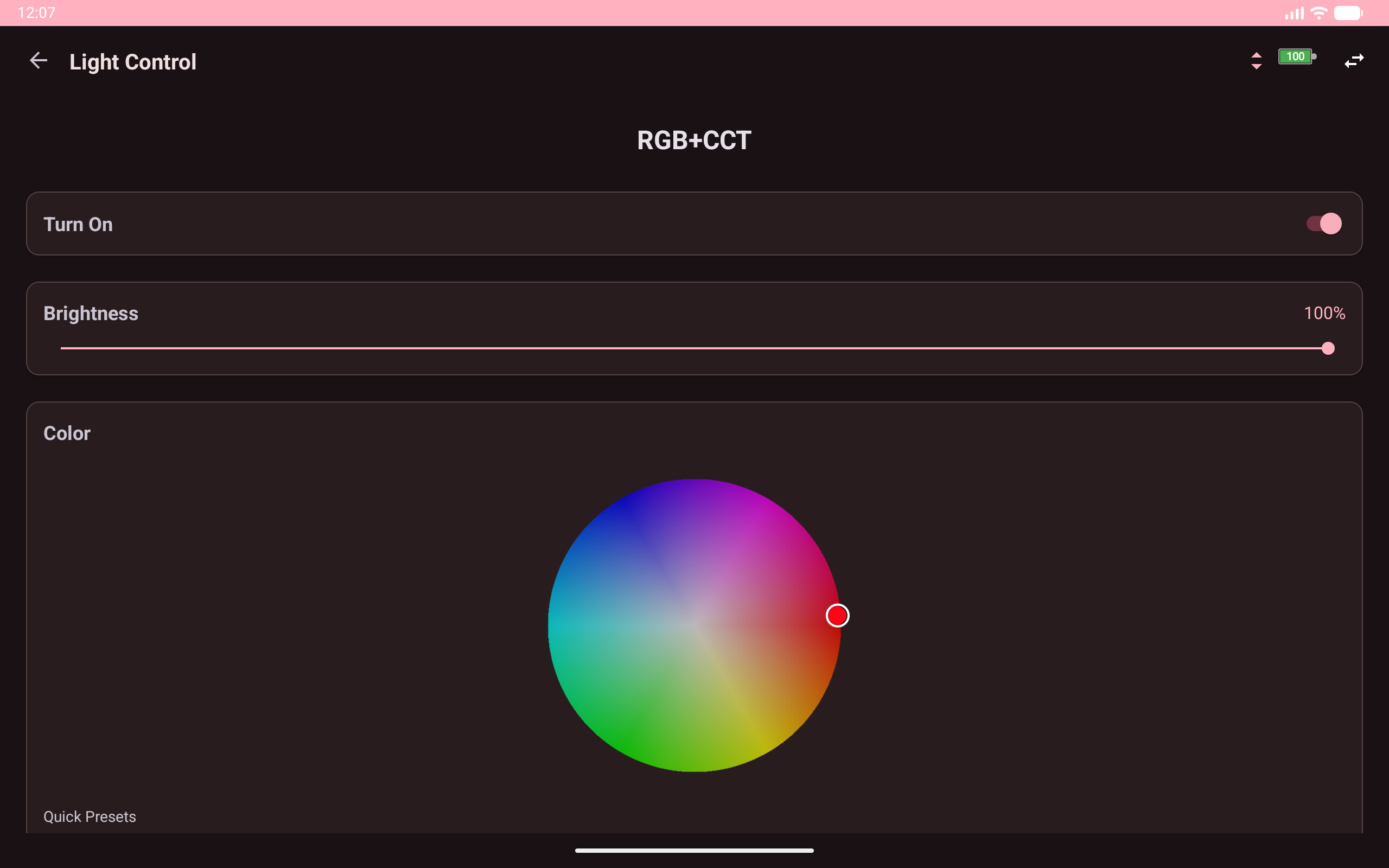Click the middle of the Brightness track
Screen dimensions: 1389x868
click(694, 348)
